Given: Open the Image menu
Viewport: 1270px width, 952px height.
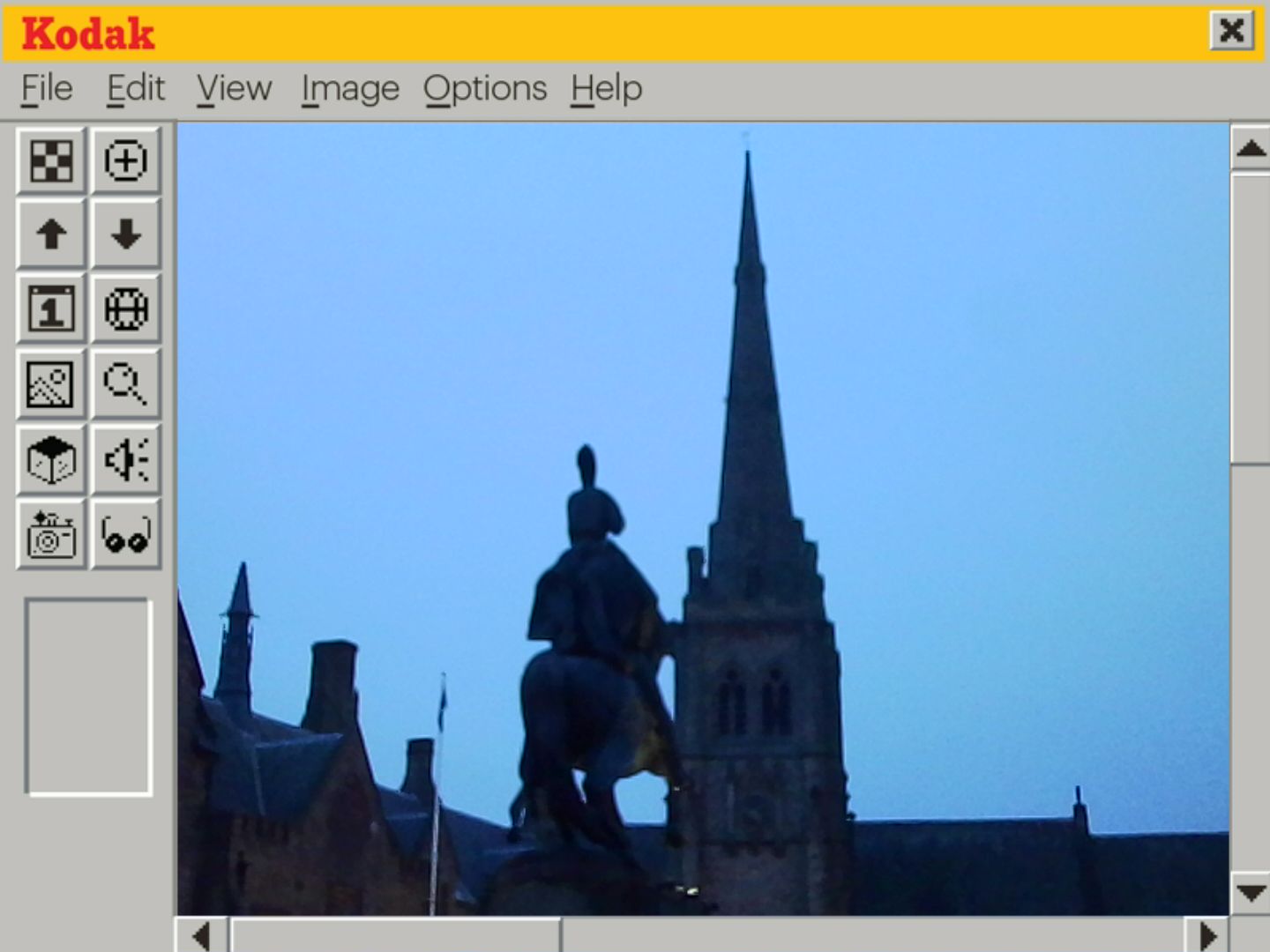Looking at the screenshot, I should (x=350, y=89).
